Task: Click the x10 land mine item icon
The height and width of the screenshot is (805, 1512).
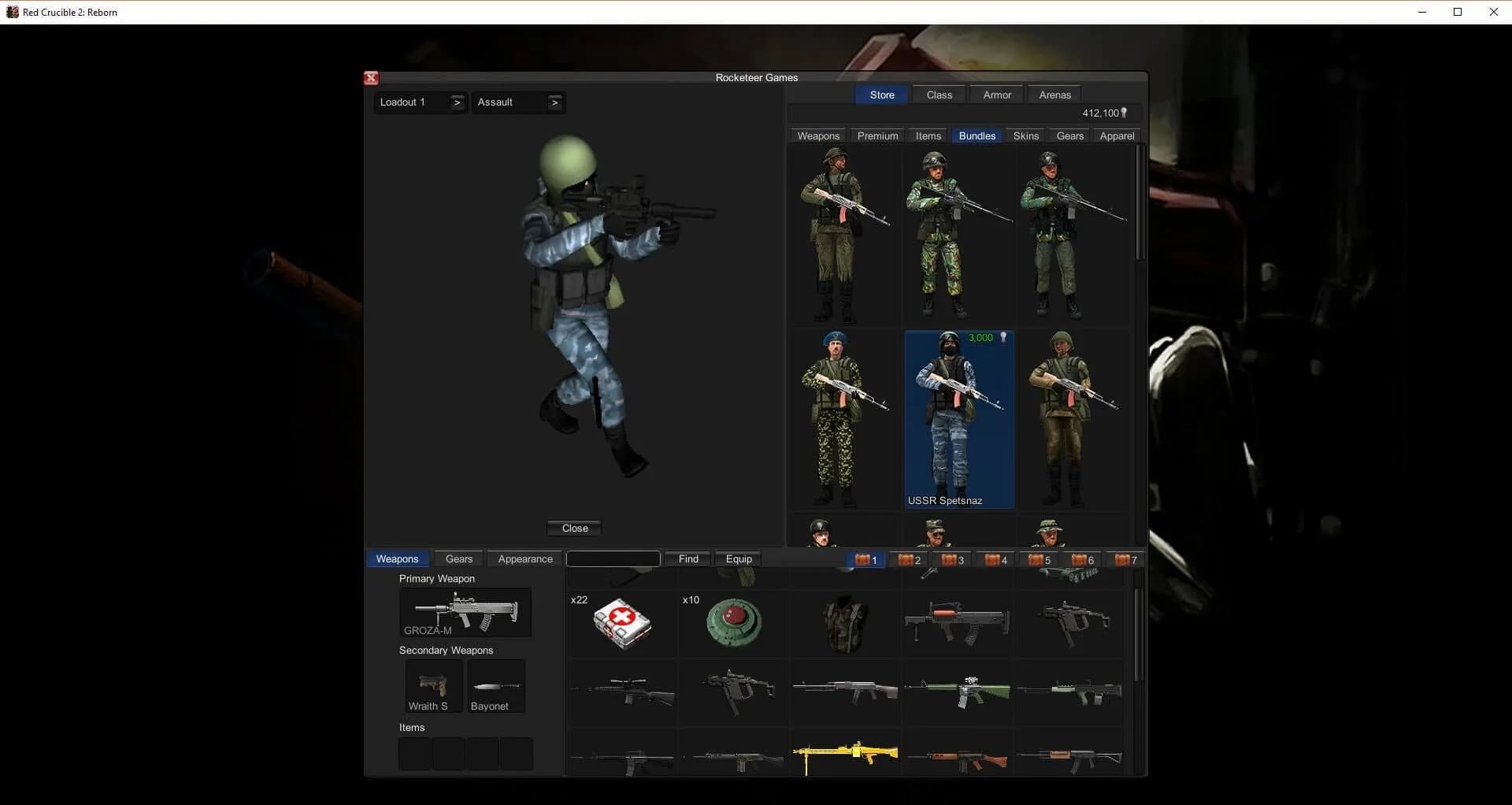Action: 732,623
